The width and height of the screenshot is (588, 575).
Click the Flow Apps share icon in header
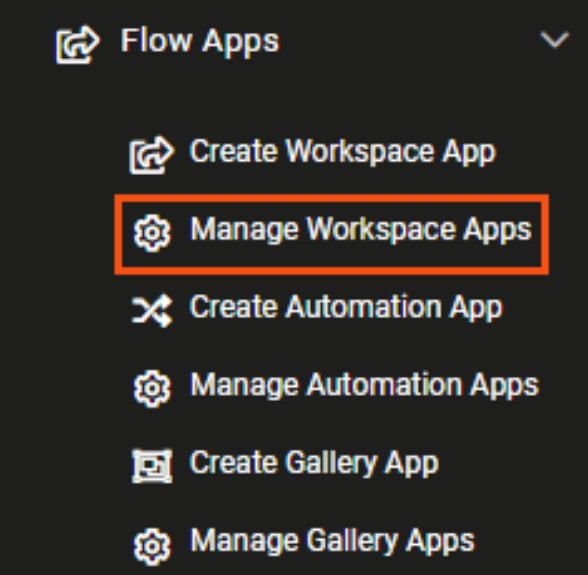pos(78,44)
